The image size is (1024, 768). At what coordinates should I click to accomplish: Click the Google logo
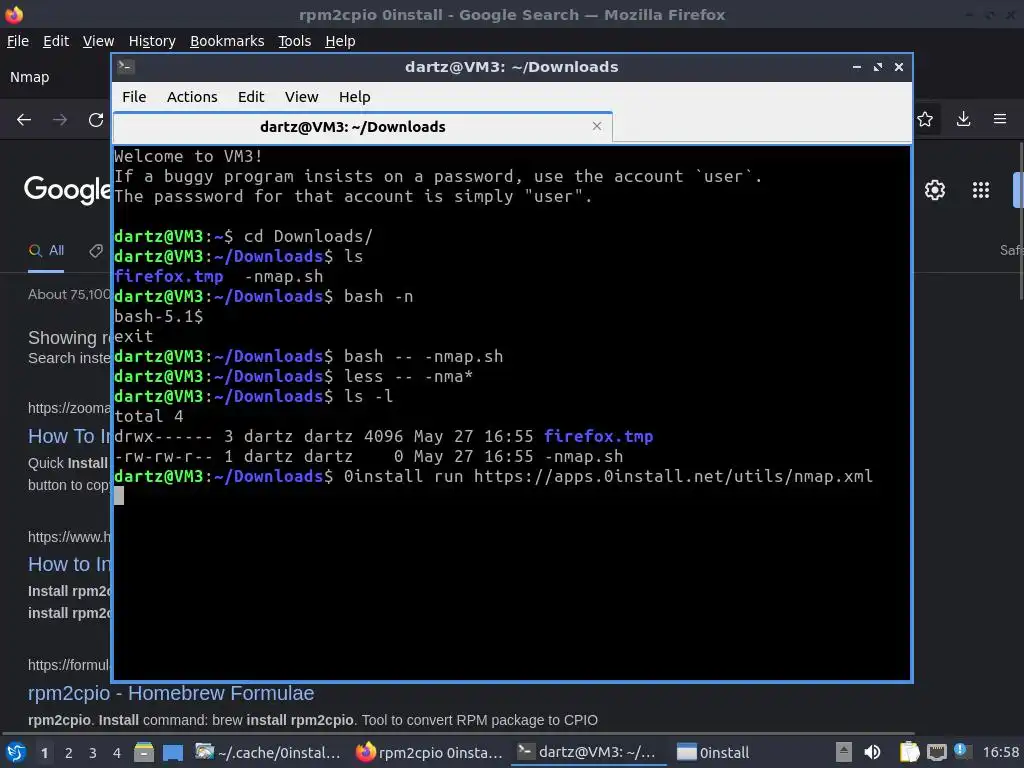coord(67,190)
